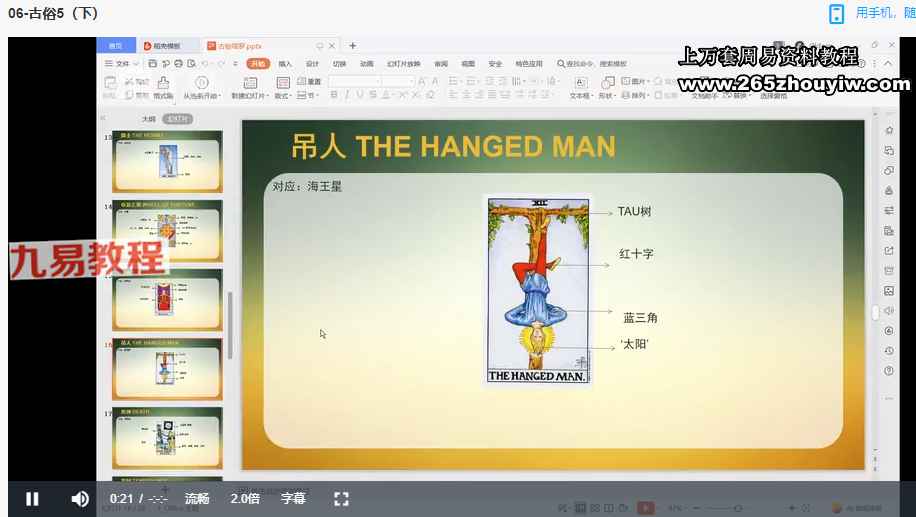The image size is (916, 517).
Task: Click the 红十字 label
Action: click(x=636, y=254)
